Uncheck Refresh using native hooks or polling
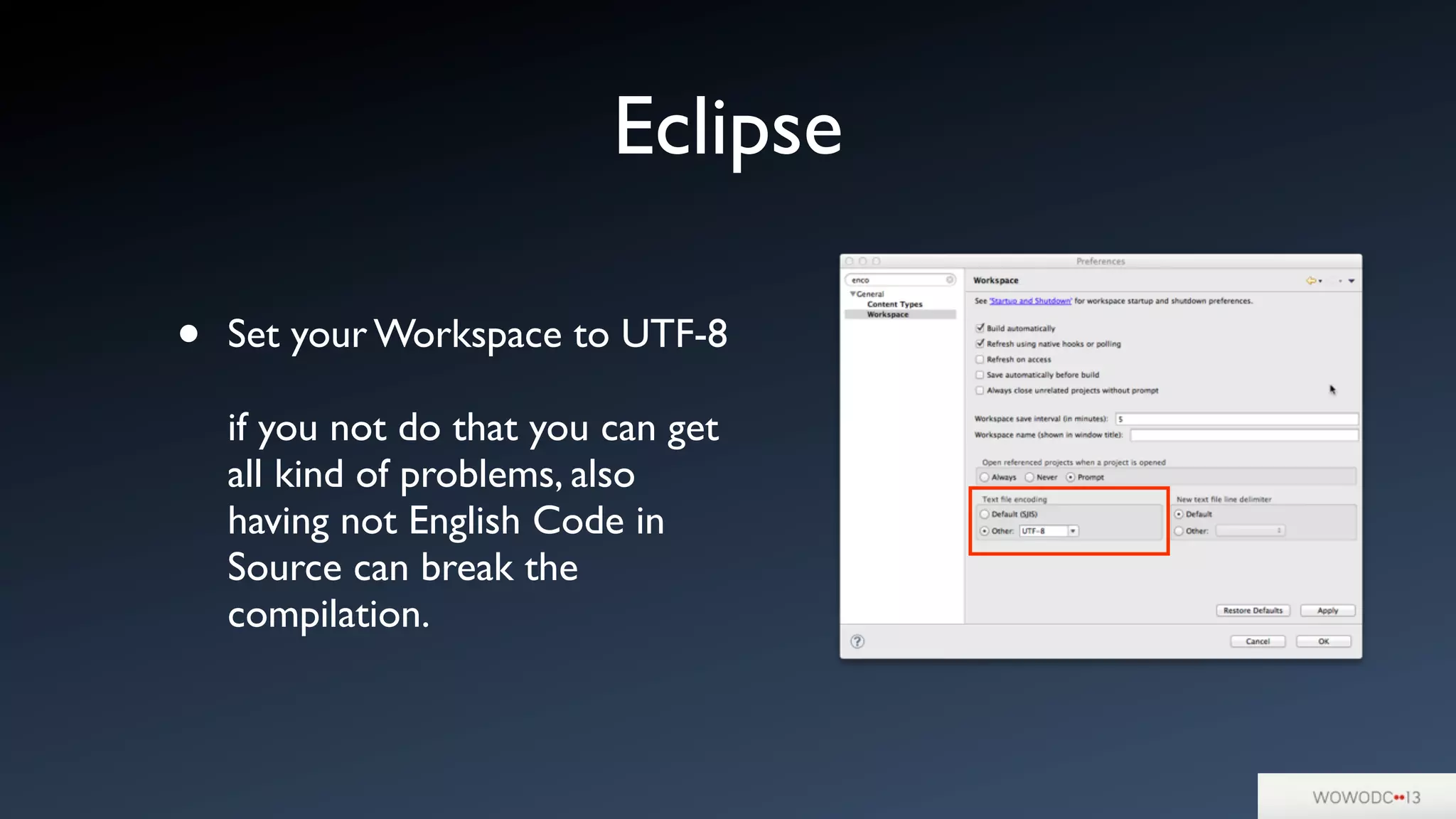The image size is (1456, 819). 980,344
